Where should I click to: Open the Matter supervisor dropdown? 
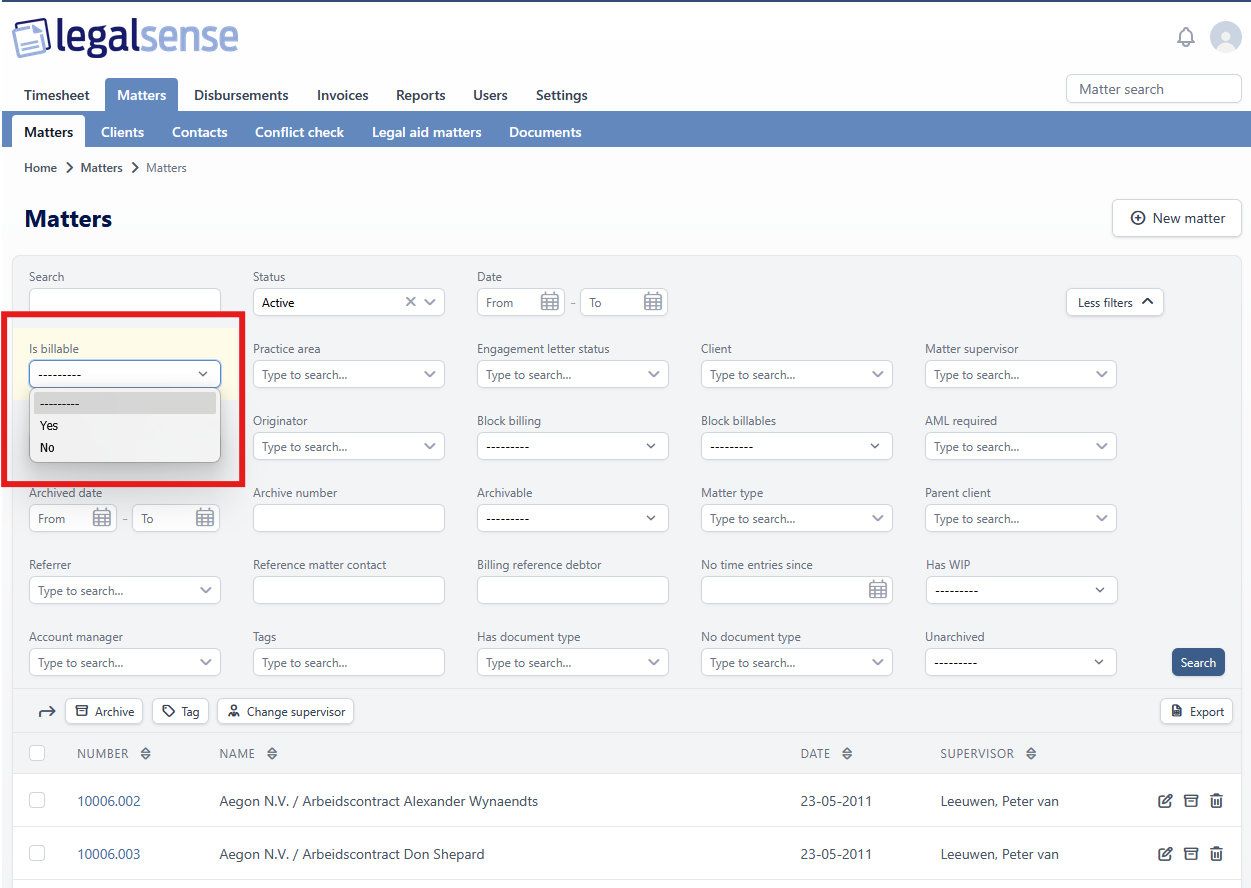pyautogui.click(x=1021, y=375)
